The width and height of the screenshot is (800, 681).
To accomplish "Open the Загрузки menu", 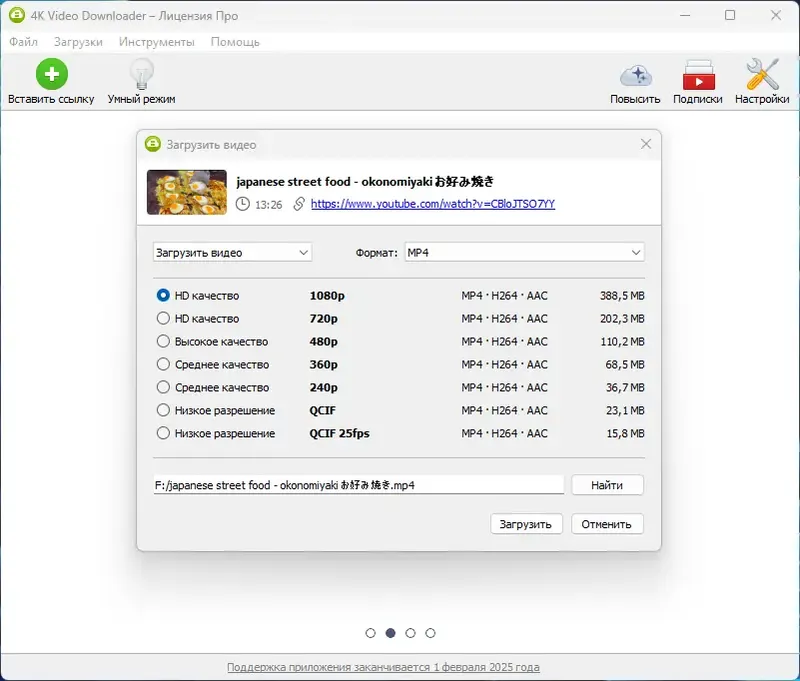I will click(78, 42).
